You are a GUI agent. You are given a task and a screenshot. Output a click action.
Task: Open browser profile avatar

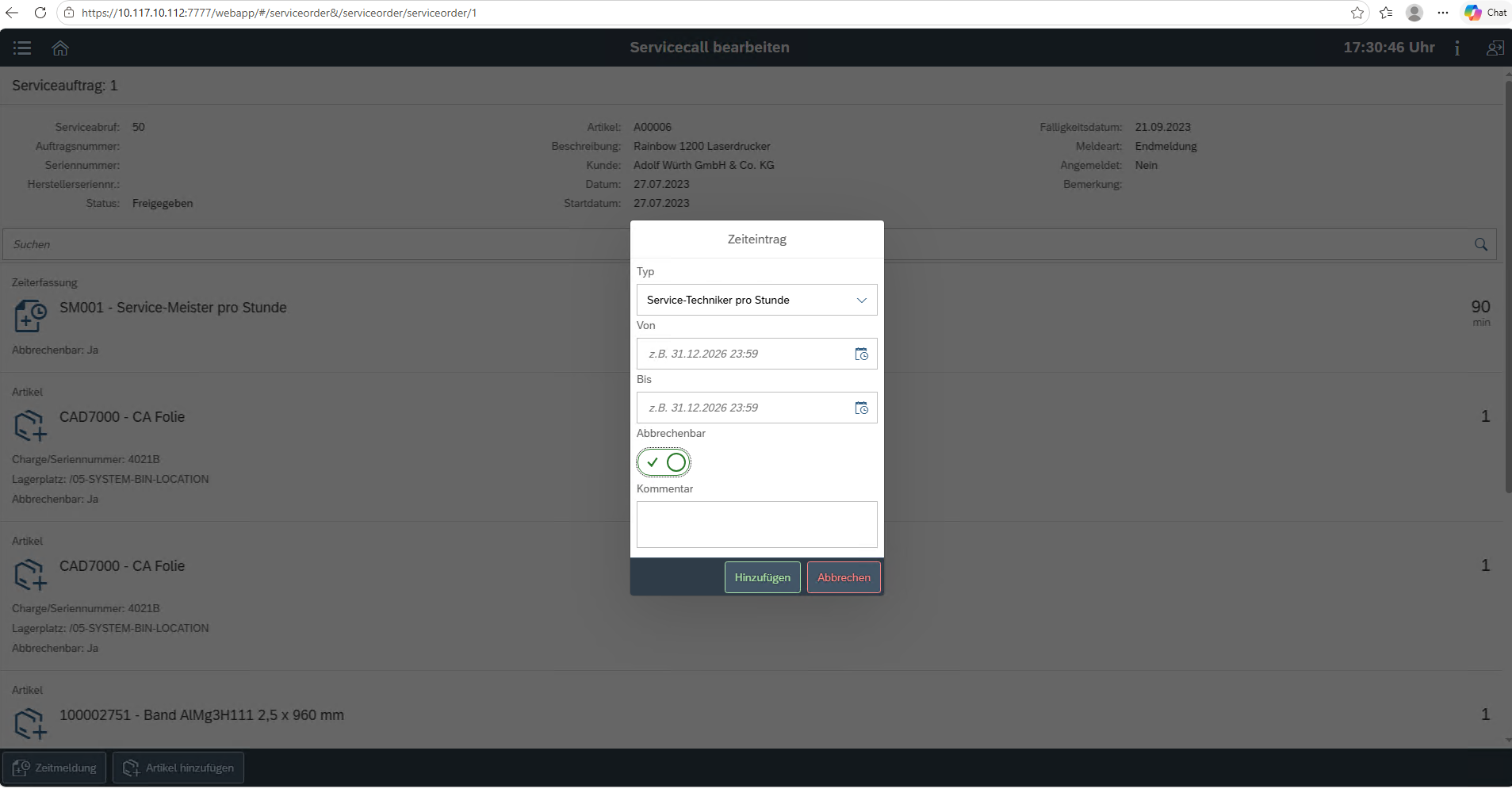[1414, 13]
